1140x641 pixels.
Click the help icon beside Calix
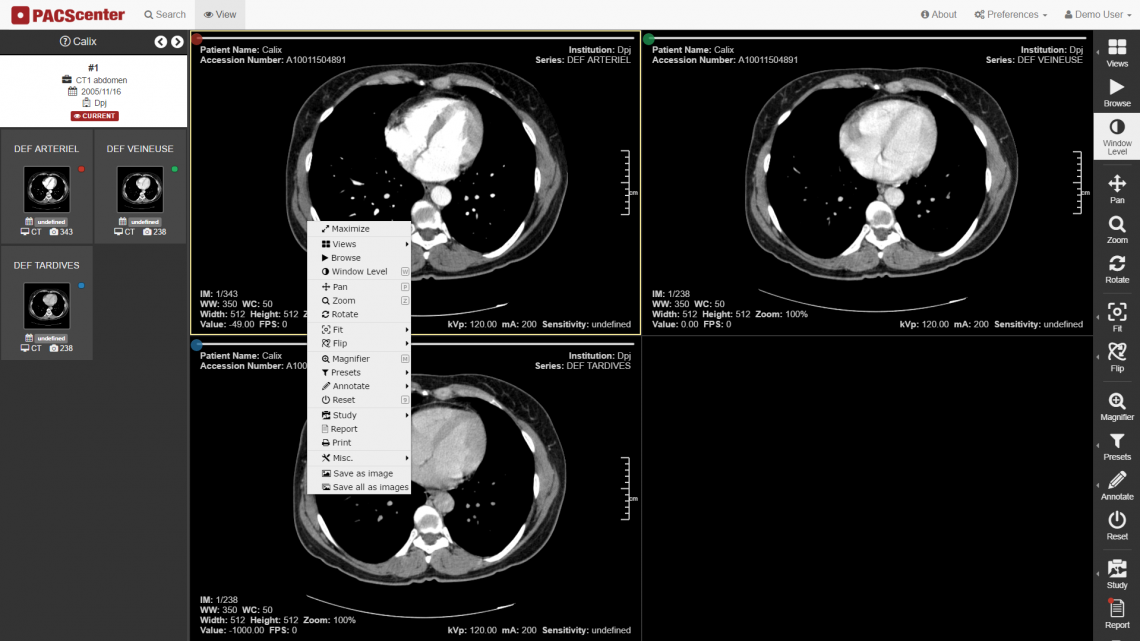click(65, 41)
